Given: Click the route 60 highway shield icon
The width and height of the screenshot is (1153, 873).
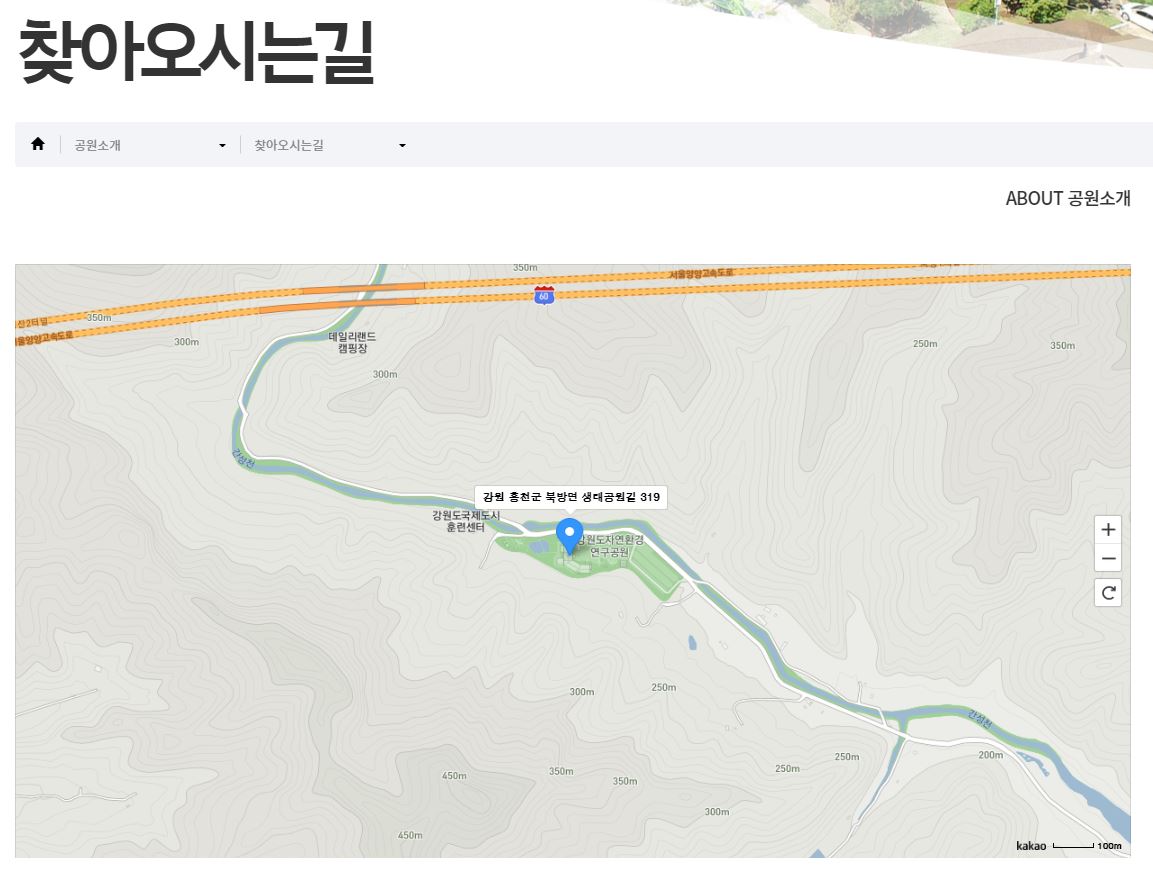Looking at the screenshot, I should click(x=543, y=296).
